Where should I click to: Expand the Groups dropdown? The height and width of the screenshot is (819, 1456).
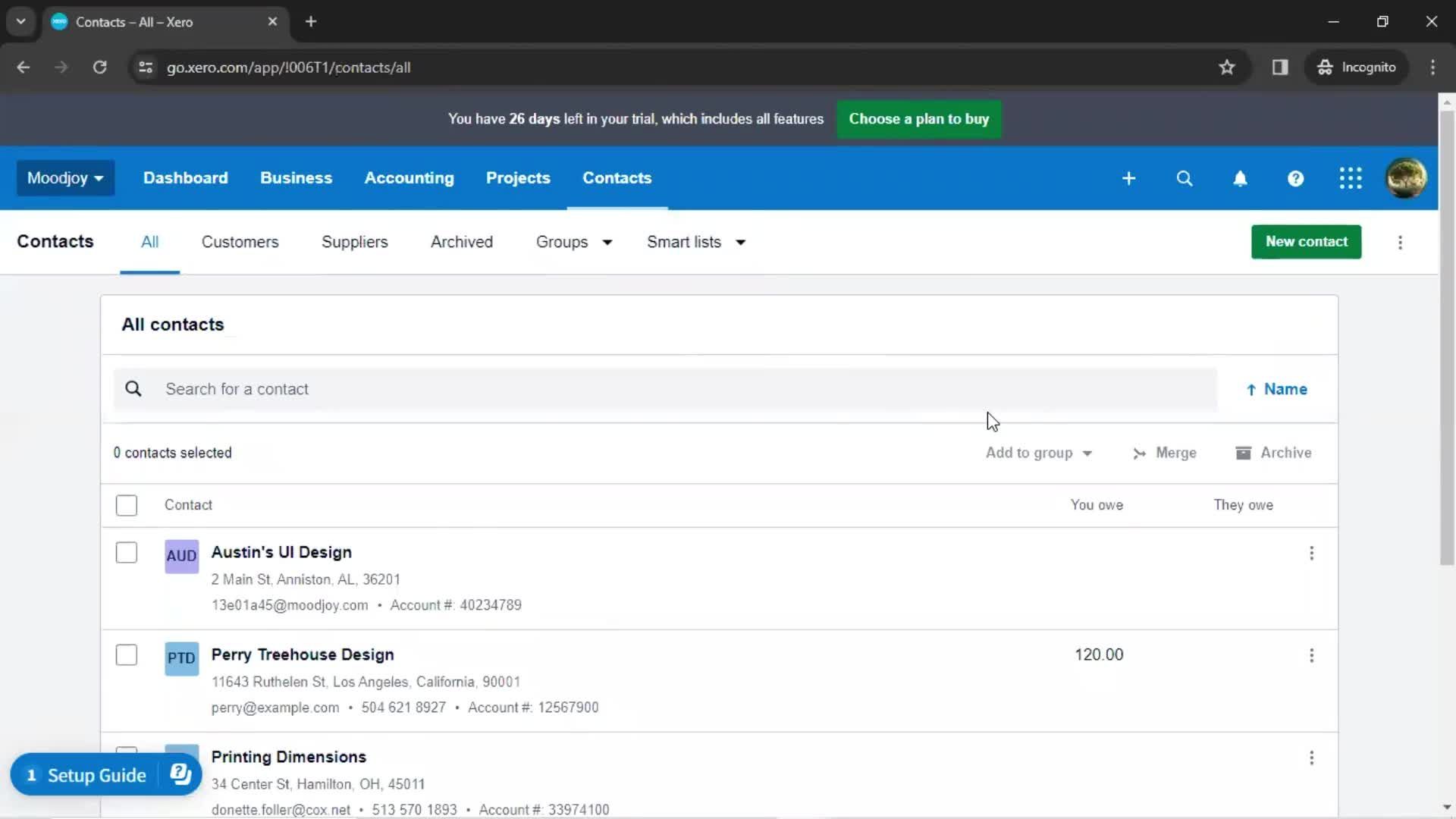coord(573,242)
